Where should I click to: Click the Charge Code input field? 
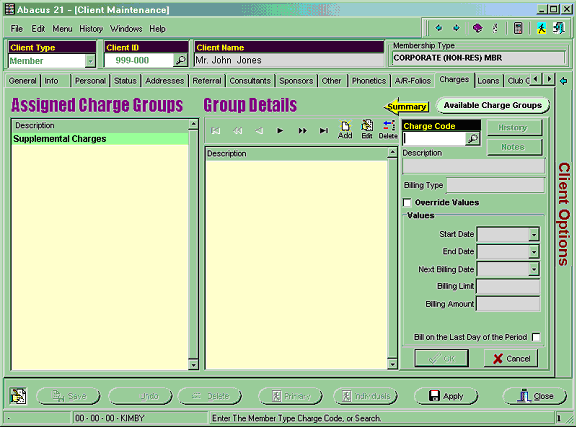click(434, 139)
